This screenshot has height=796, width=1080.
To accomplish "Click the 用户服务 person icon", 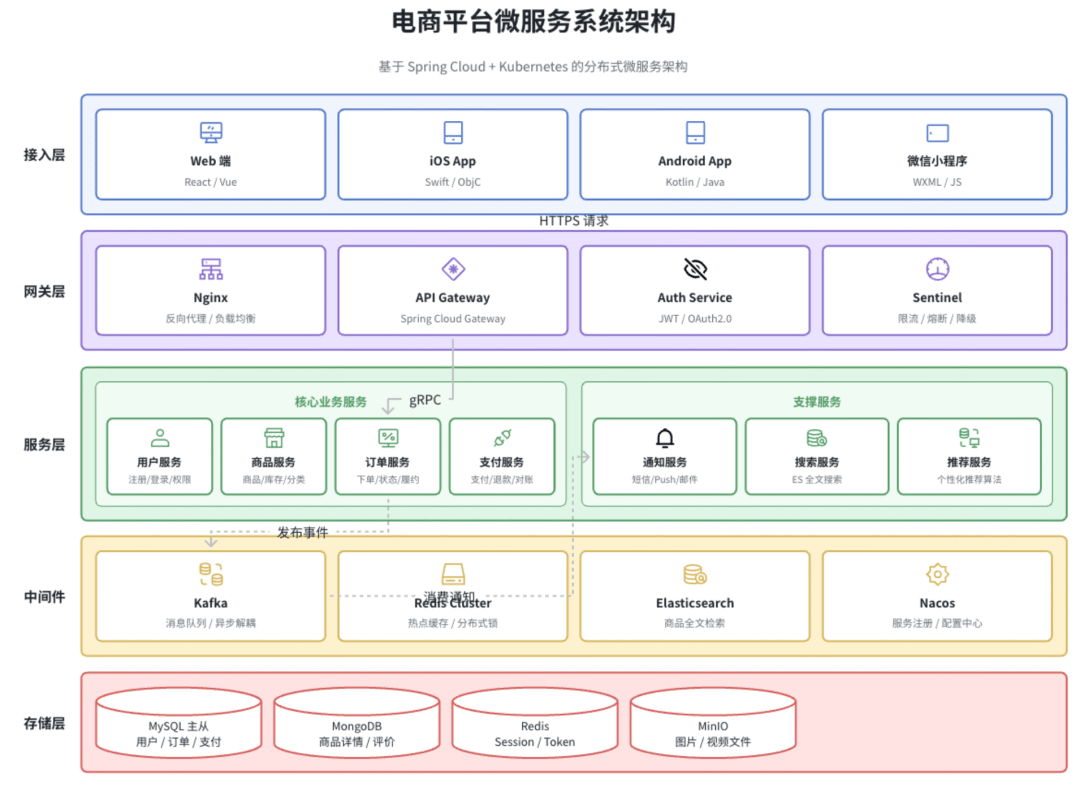I will pyautogui.click(x=160, y=438).
